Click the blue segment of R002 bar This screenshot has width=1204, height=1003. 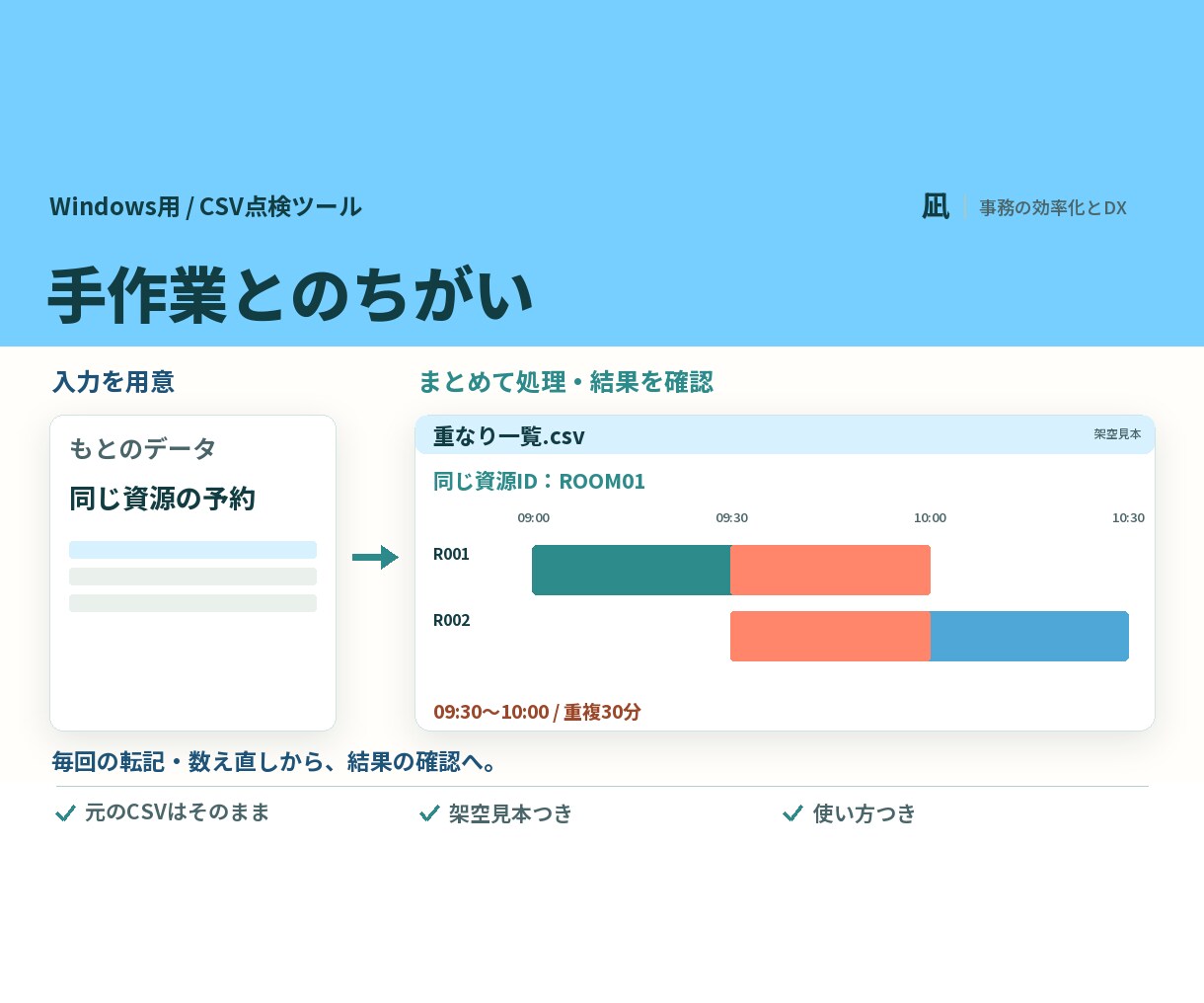[1029, 636]
